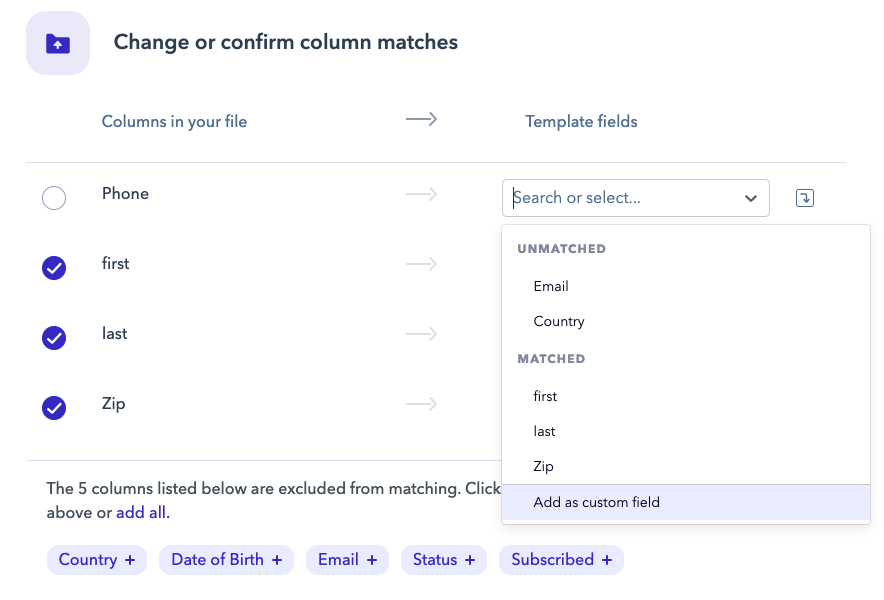Click the 'add all' link

point(142,513)
